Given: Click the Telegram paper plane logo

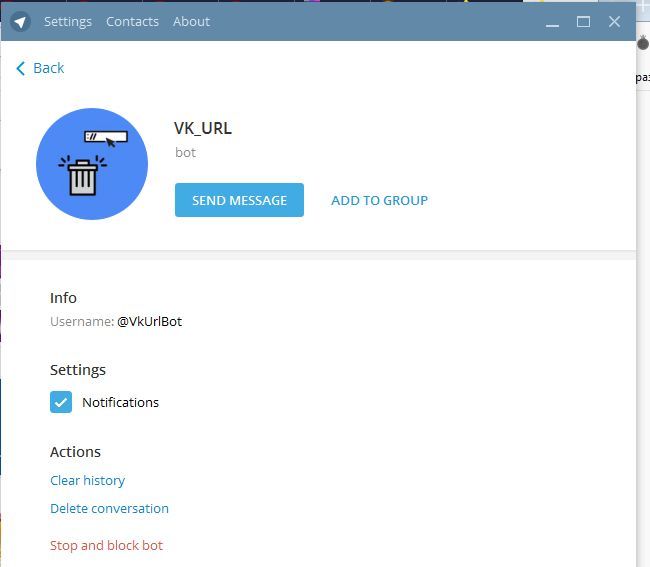Looking at the screenshot, I should 20,22.
